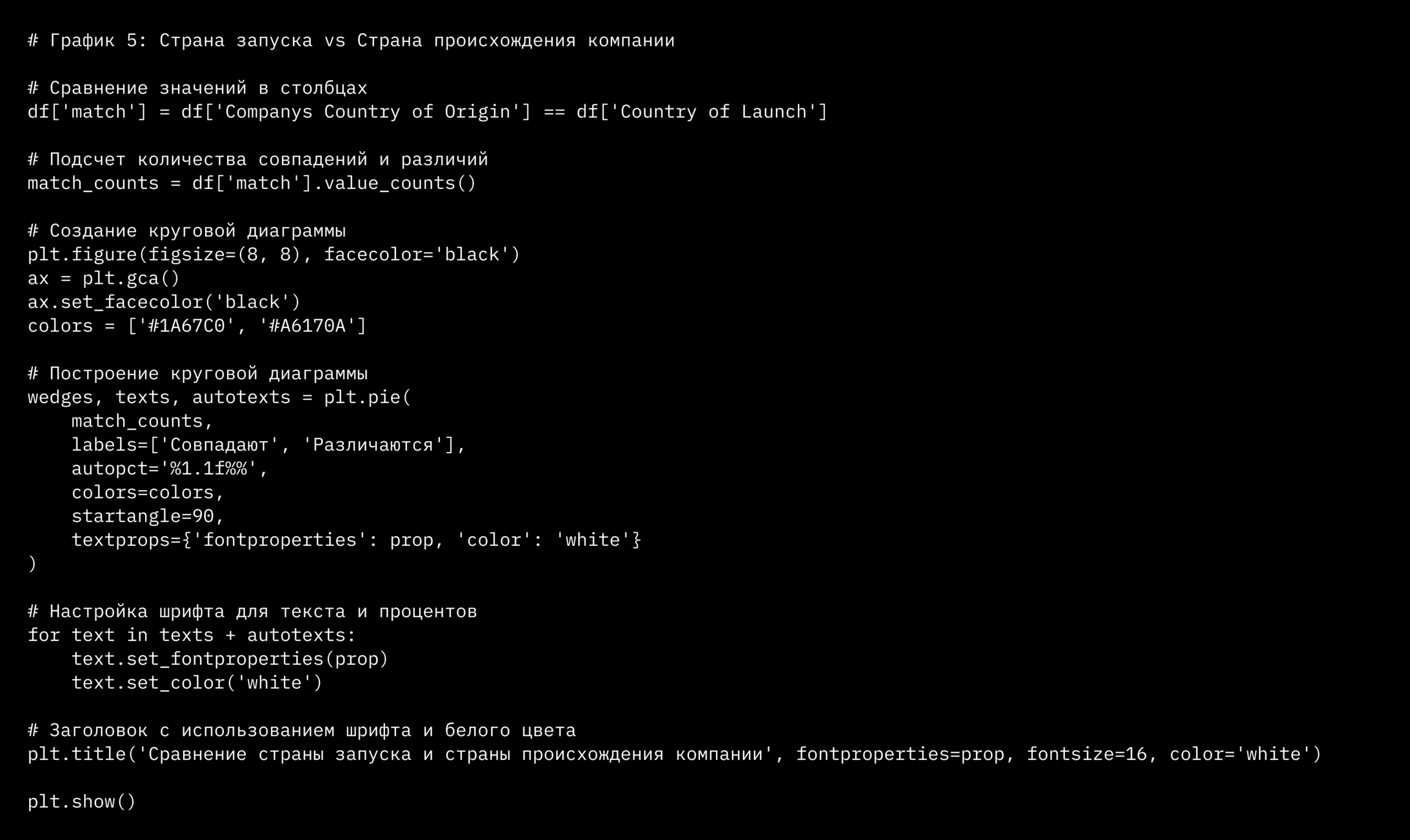Click the comment 'Построение круговой диаграммы'
Image resolution: width=1410 pixels, height=840 pixels.
click(198, 374)
